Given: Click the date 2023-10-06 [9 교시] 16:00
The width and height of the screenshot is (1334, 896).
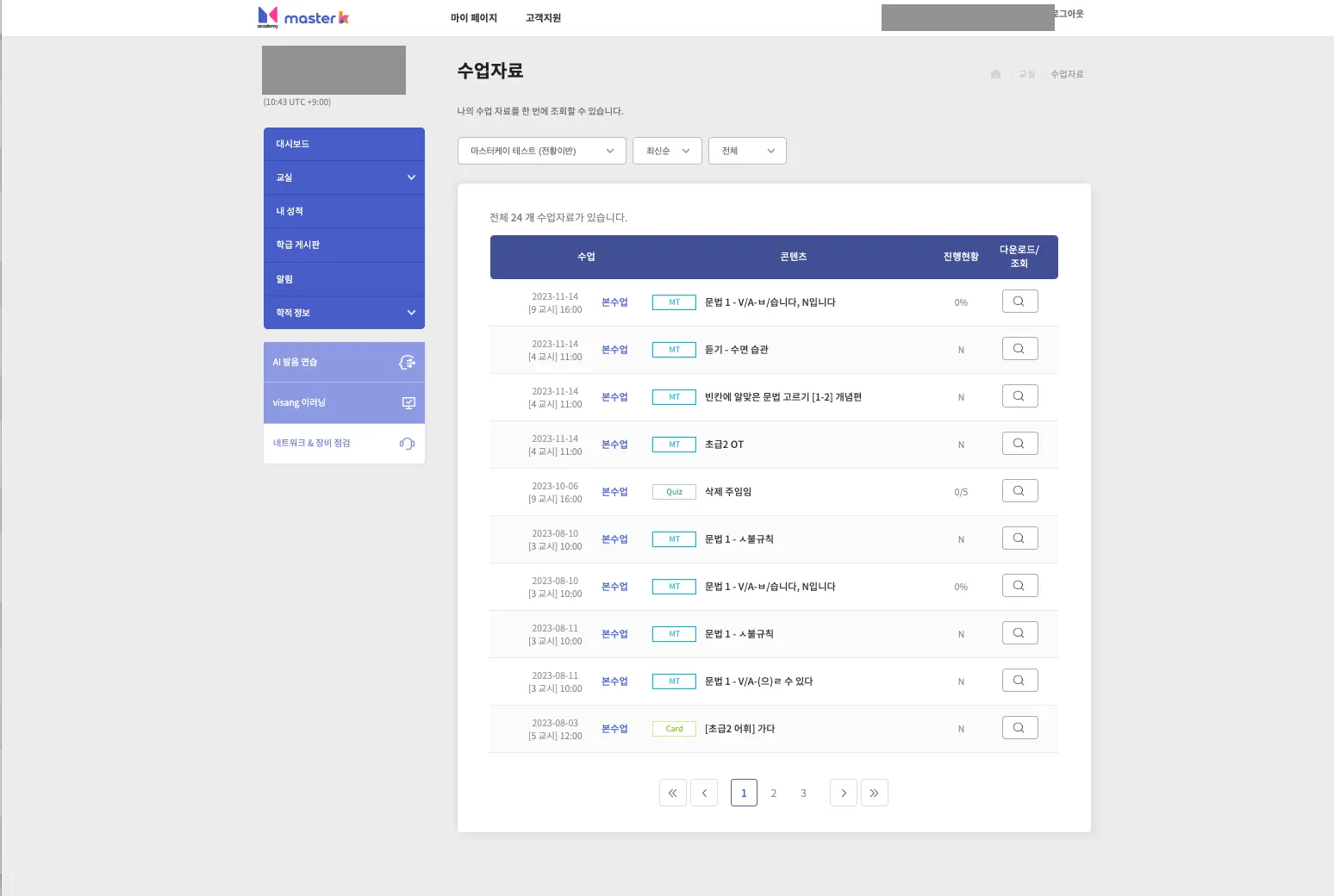Looking at the screenshot, I should click(555, 493).
